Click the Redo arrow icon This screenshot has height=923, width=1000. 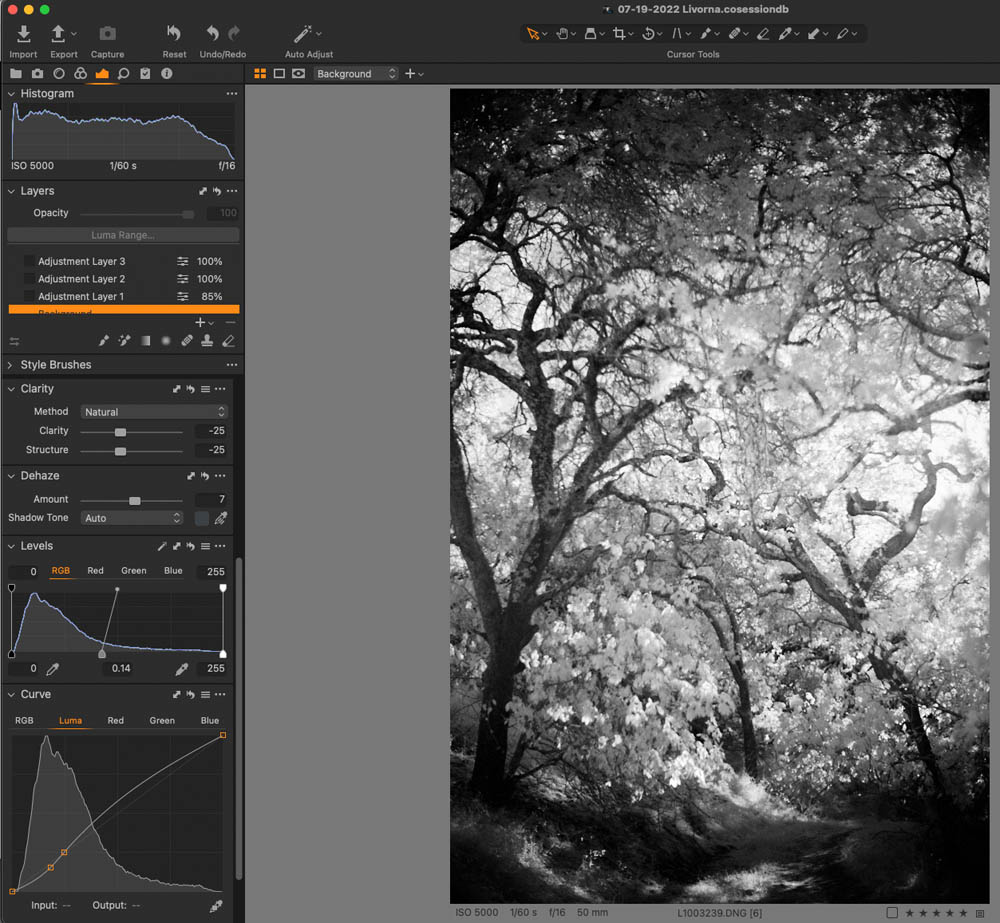(x=234, y=33)
